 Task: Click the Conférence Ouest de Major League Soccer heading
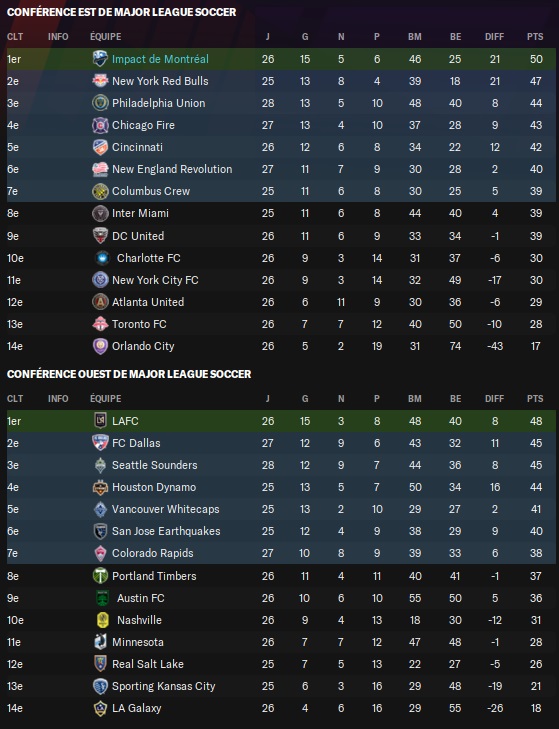[x=129, y=374]
